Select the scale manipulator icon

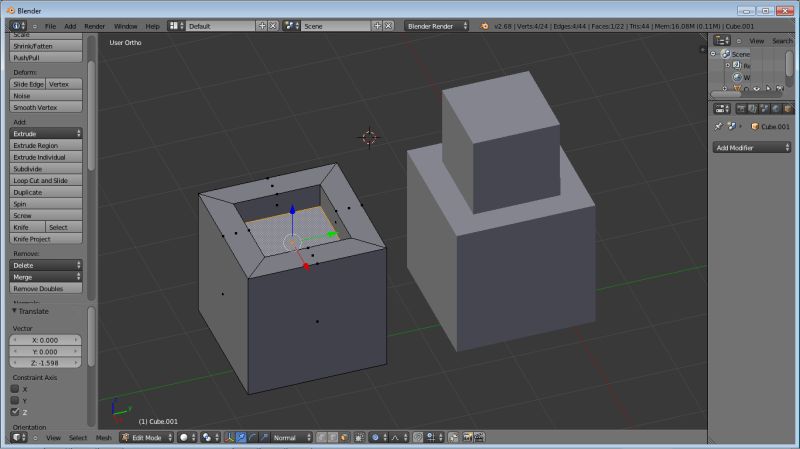pos(264,438)
